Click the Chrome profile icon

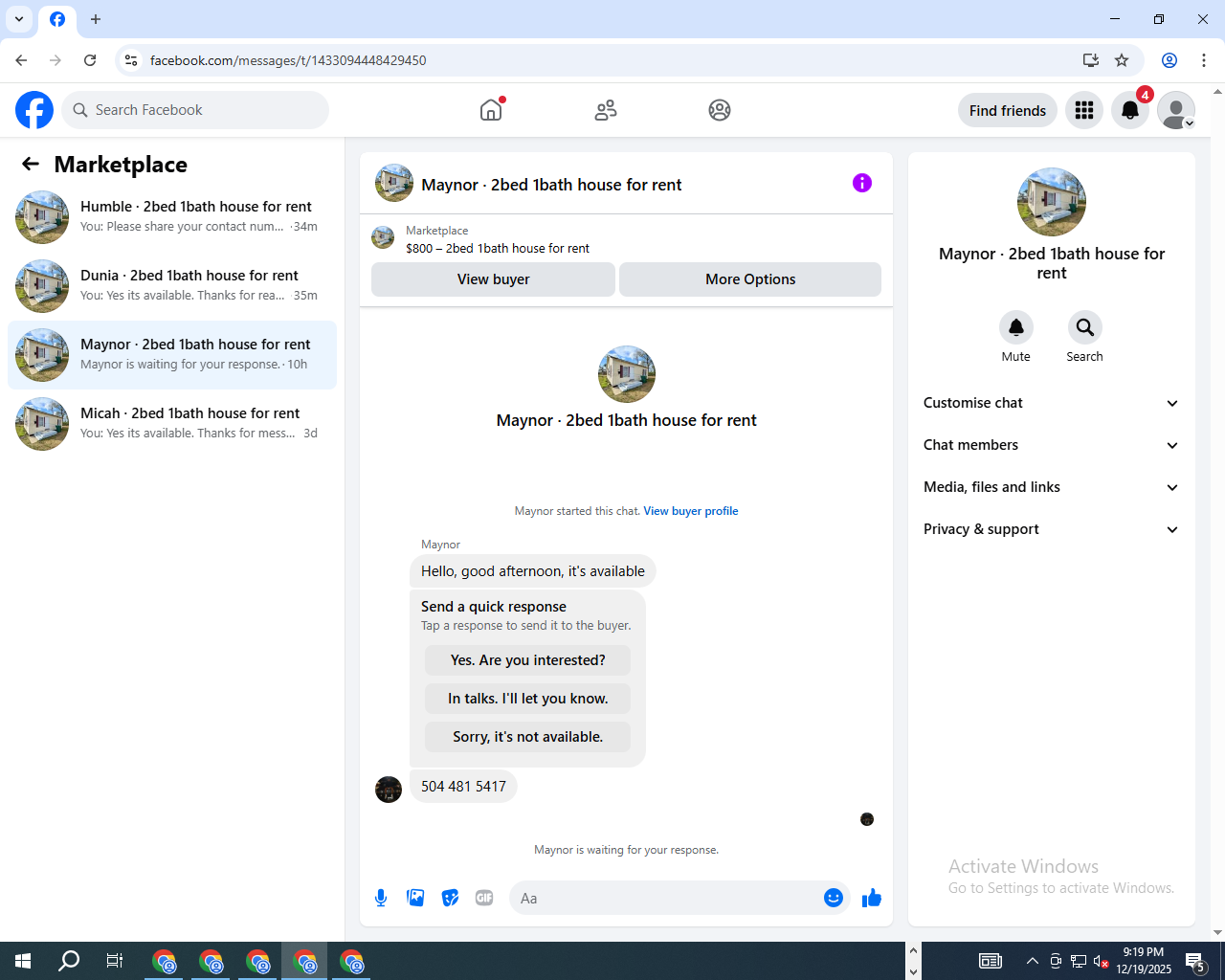(x=1169, y=60)
